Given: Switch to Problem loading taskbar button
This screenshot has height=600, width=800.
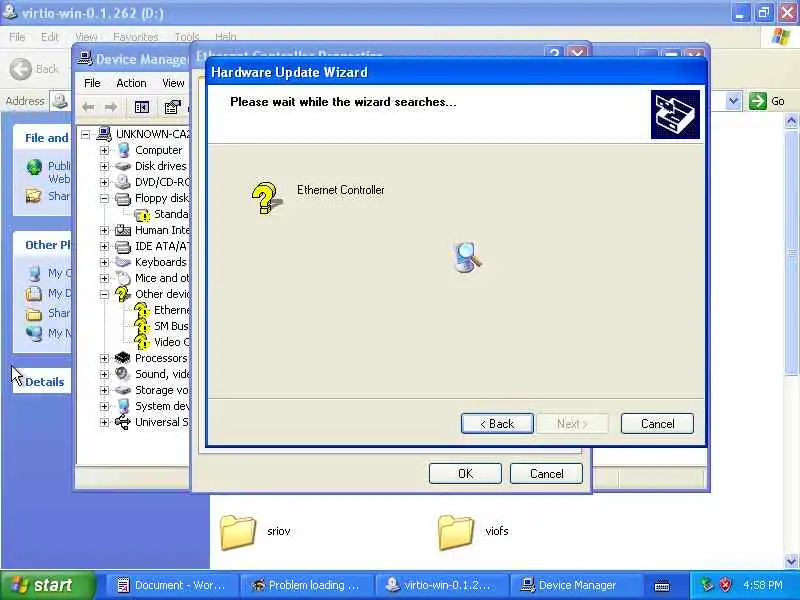Looking at the screenshot, I should [x=306, y=585].
